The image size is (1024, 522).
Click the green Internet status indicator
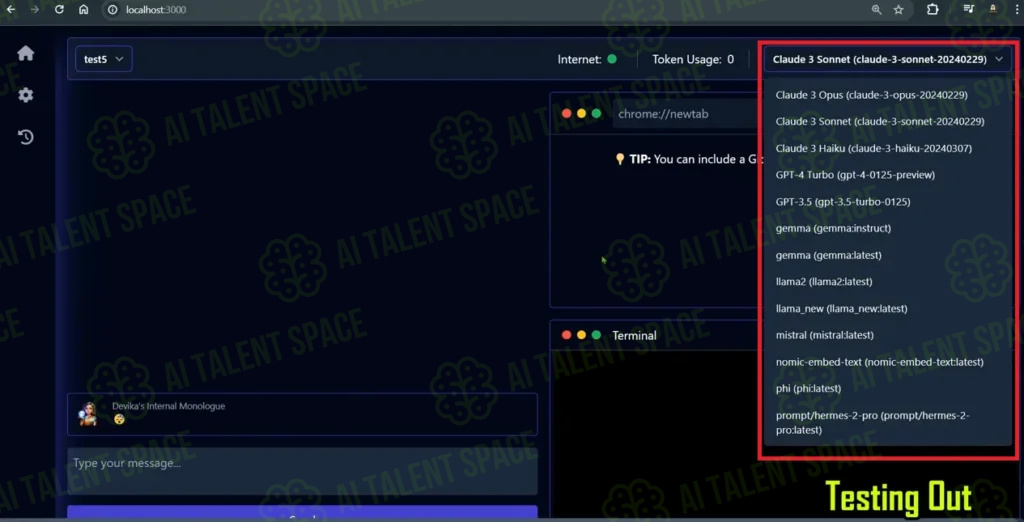tap(612, 59)
